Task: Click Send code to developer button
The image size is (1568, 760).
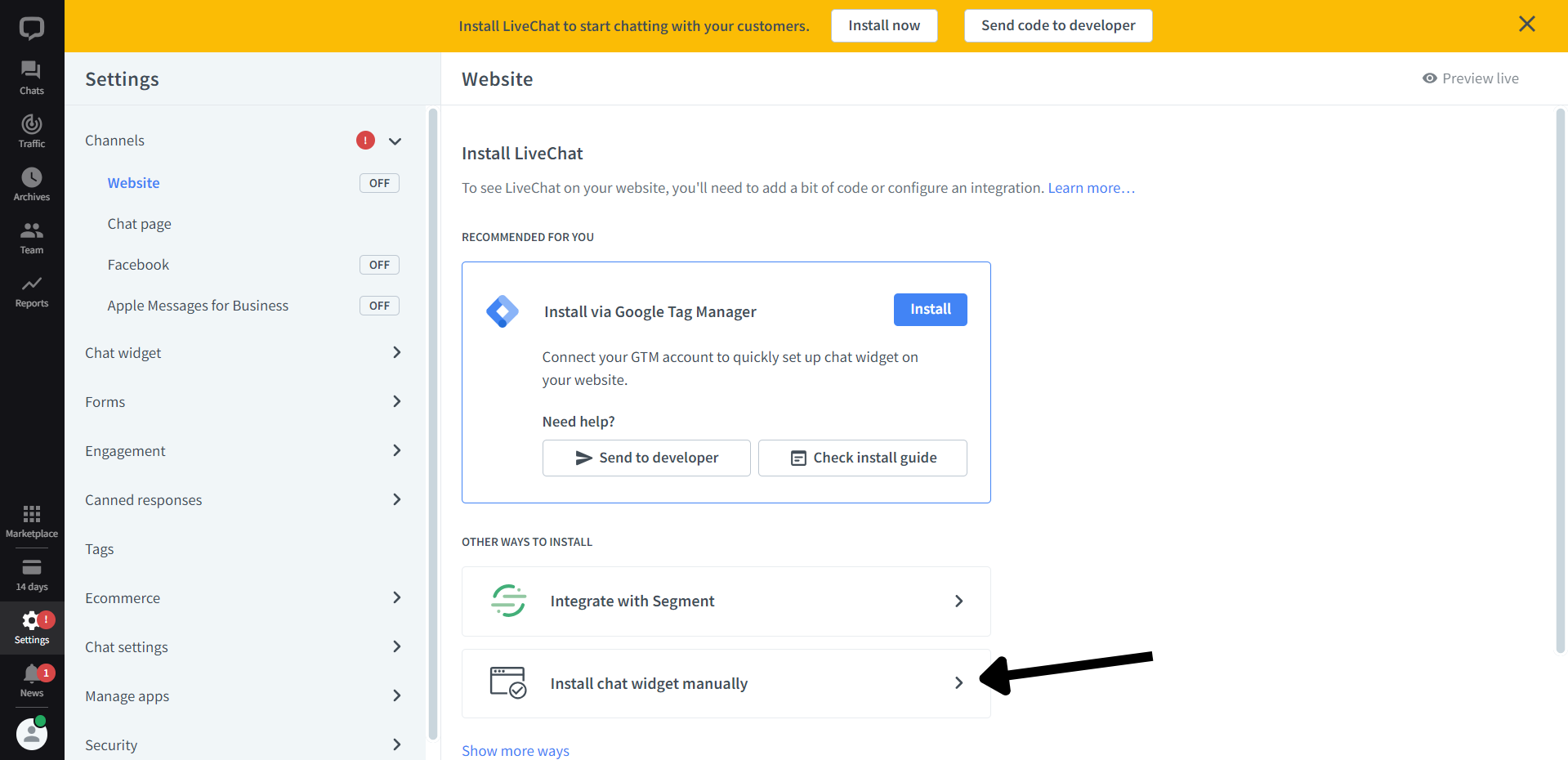Action: tap(1058, 25)
